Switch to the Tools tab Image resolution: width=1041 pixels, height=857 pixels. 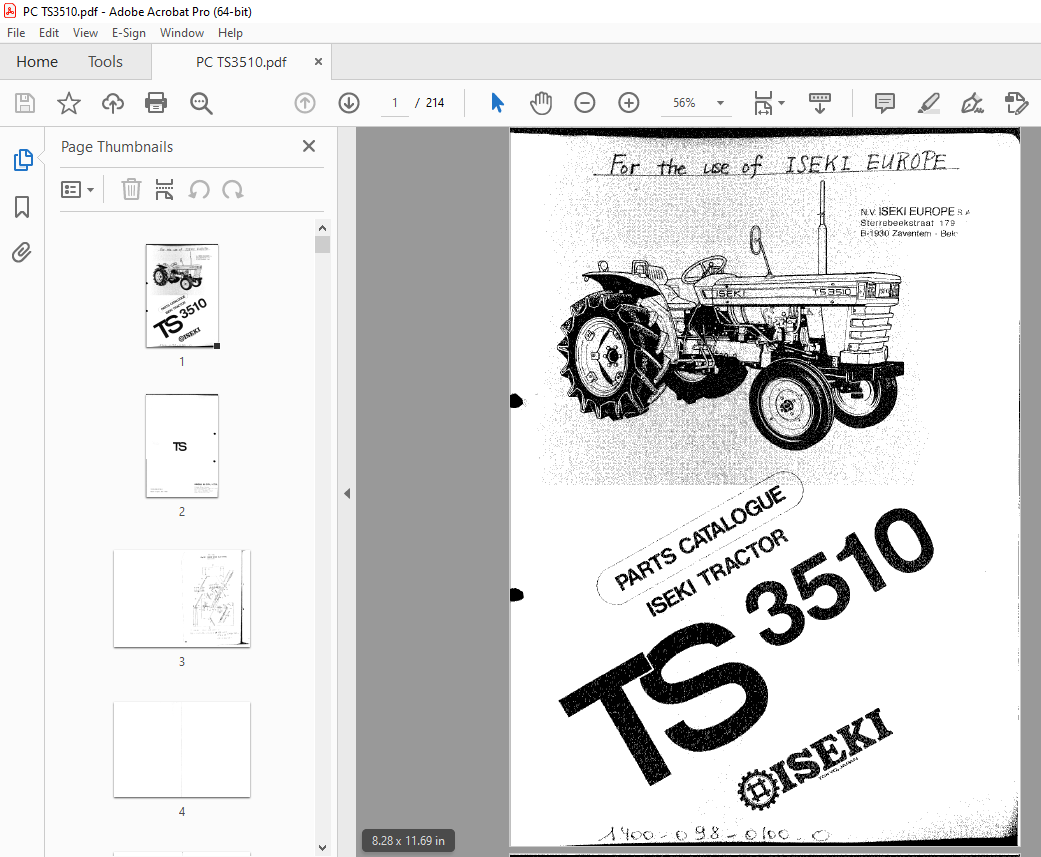pyautogui.click(x=106, y=62)
